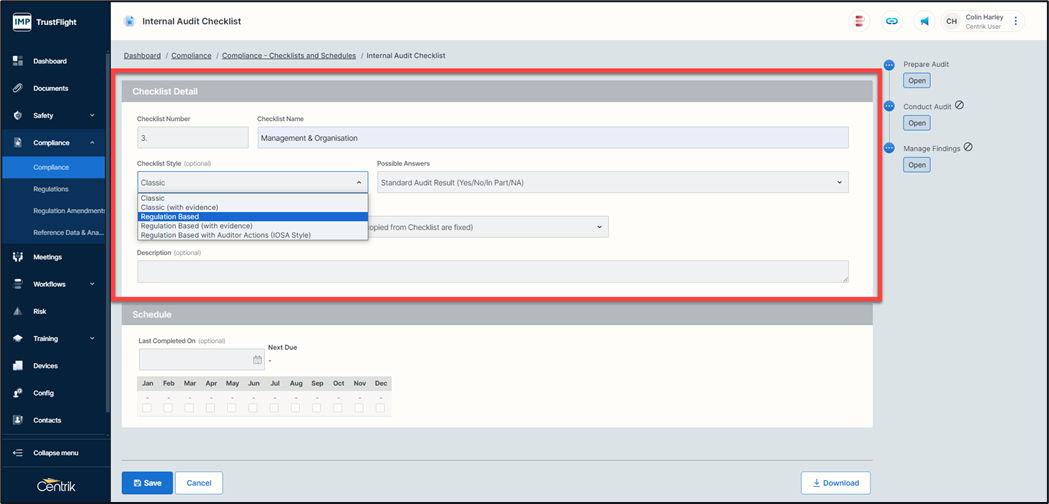This screenshot has width=1049, height=504.
Task: Click the Prepare Audit step circle
Action: point(889,65)
